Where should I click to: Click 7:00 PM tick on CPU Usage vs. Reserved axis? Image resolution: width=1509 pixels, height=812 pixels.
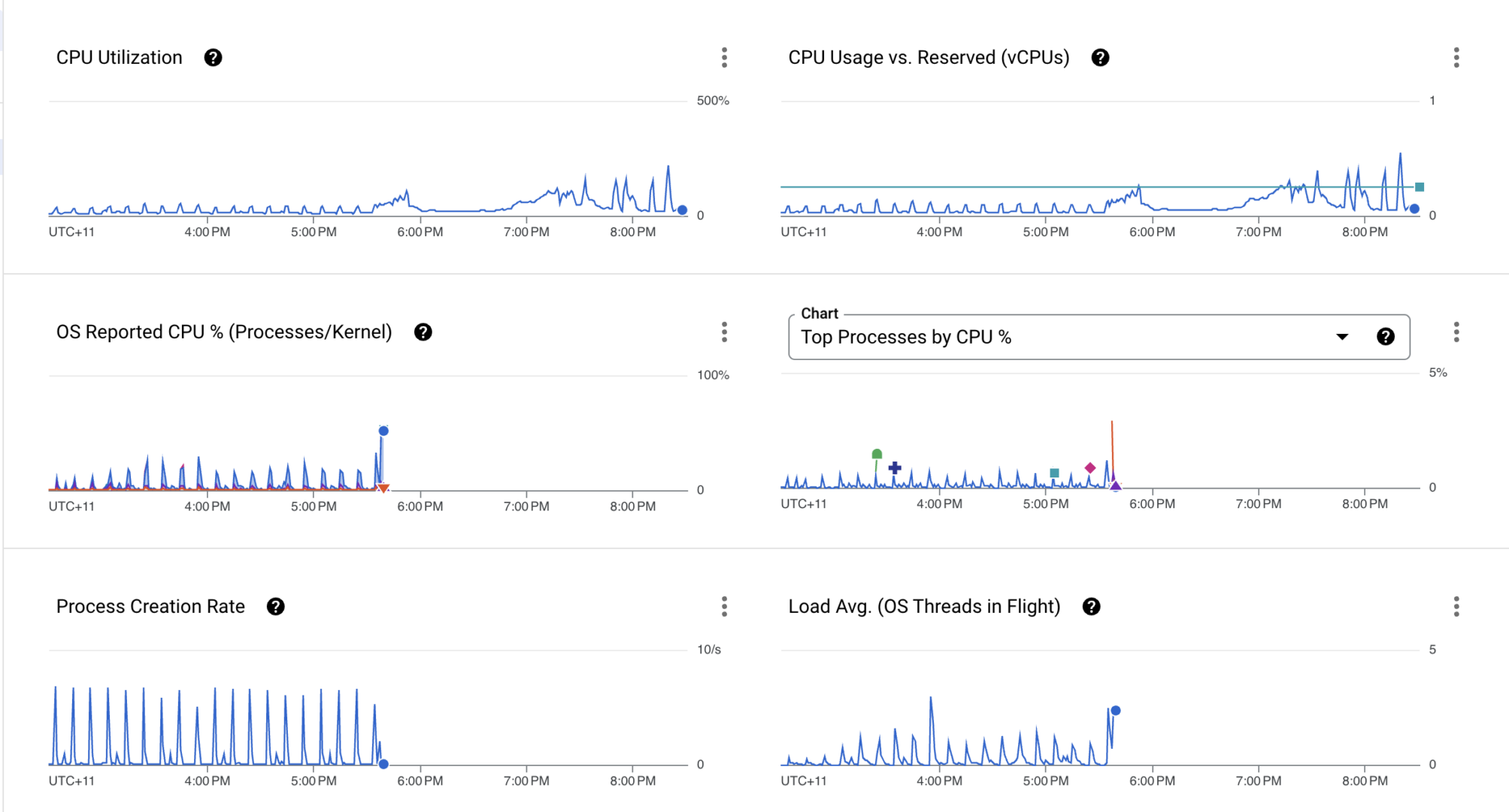click(x=1259, y=232)
